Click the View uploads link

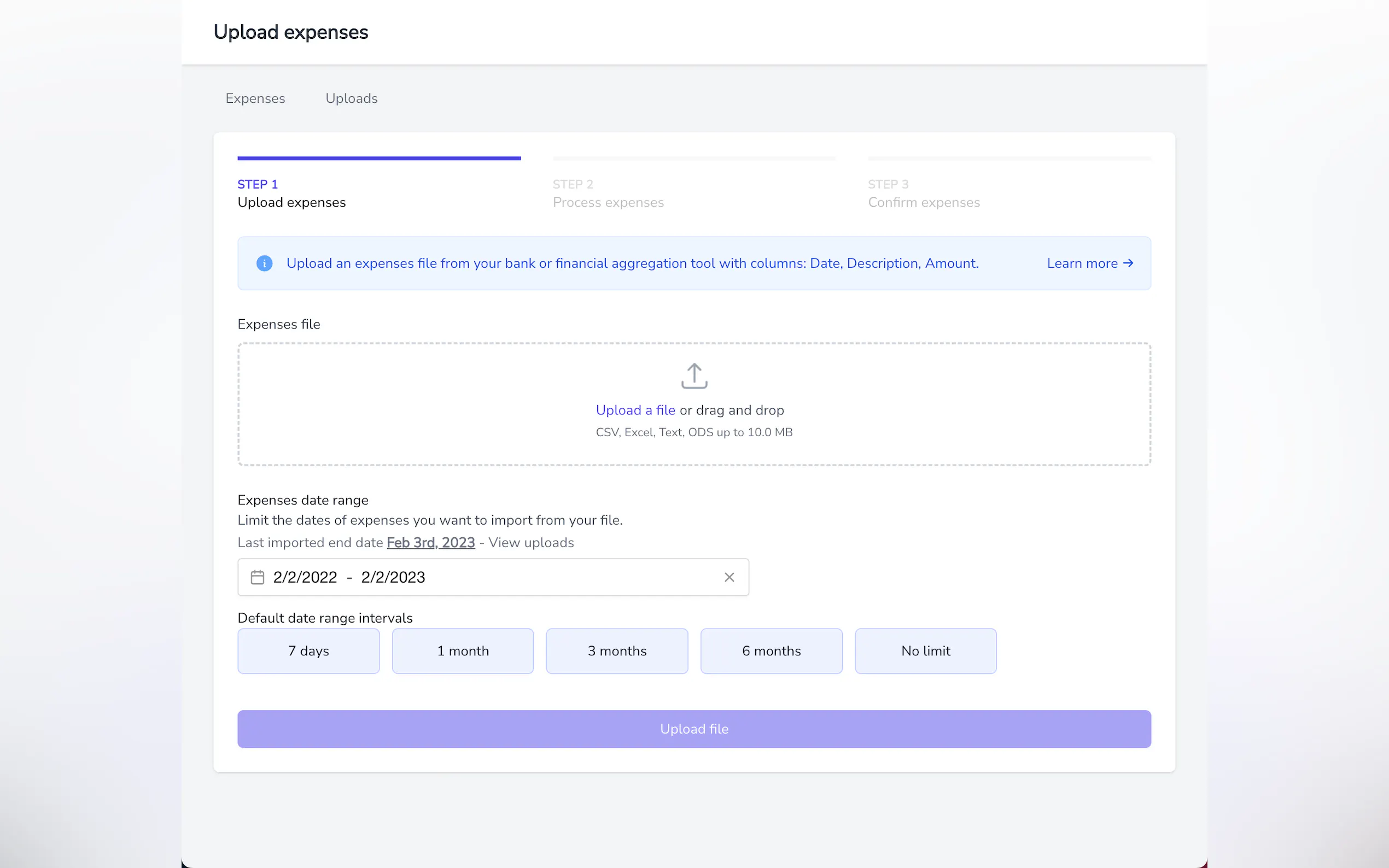click(531, 542)
